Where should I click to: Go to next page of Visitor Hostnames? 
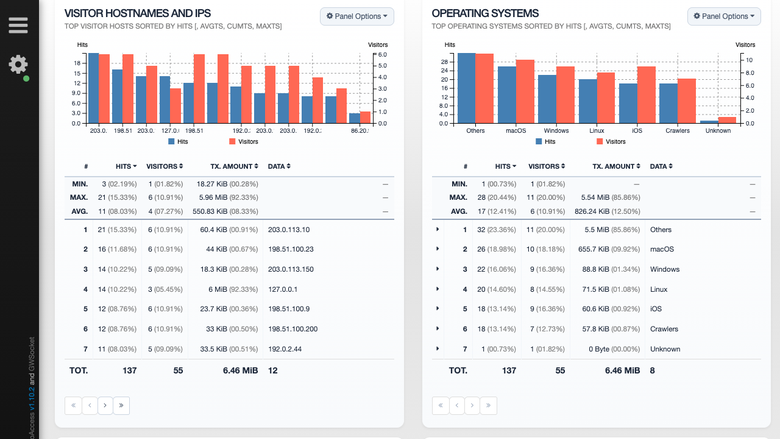105,405
